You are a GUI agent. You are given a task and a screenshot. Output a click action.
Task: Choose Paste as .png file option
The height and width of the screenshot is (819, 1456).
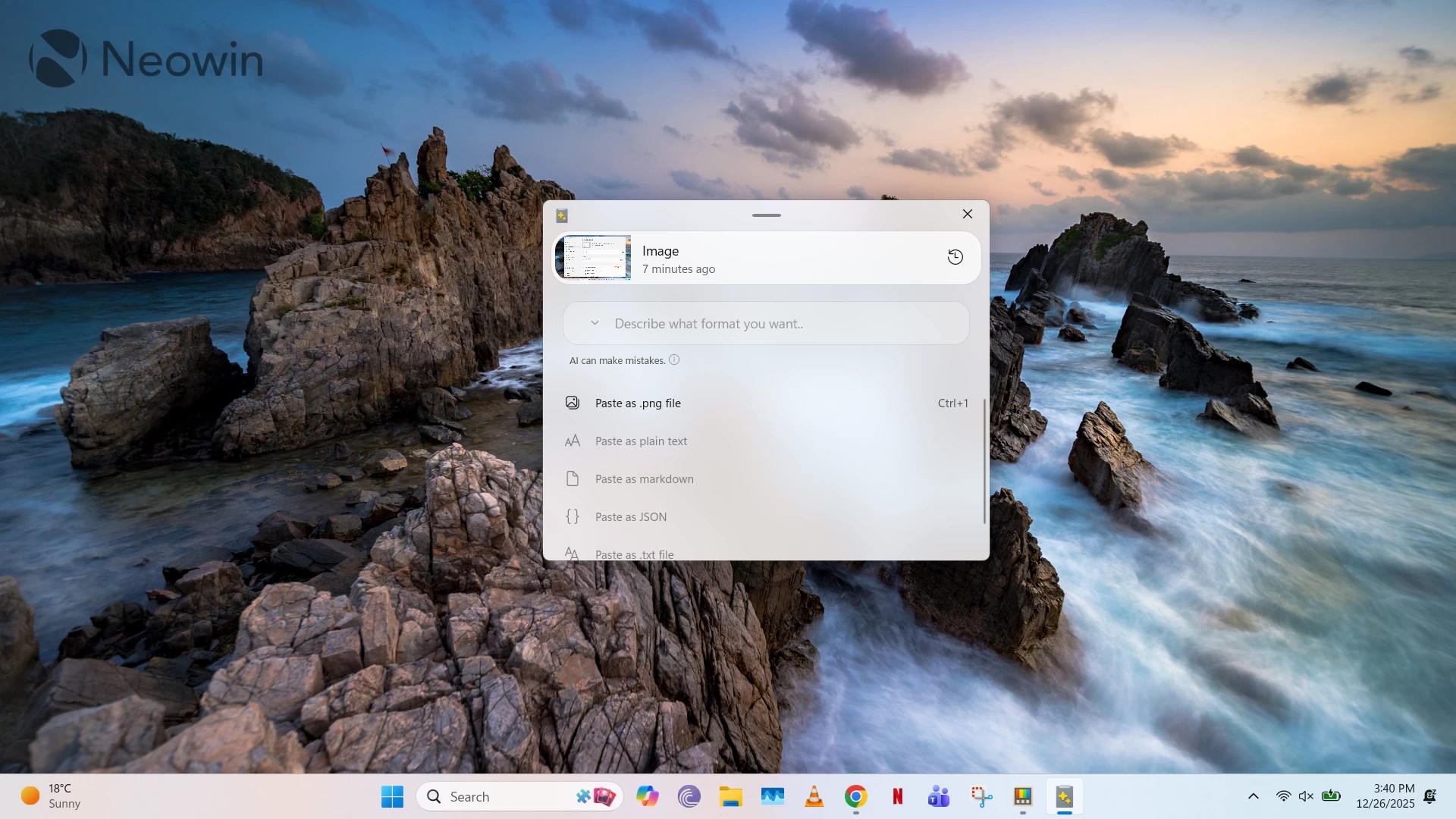(766, 403)
